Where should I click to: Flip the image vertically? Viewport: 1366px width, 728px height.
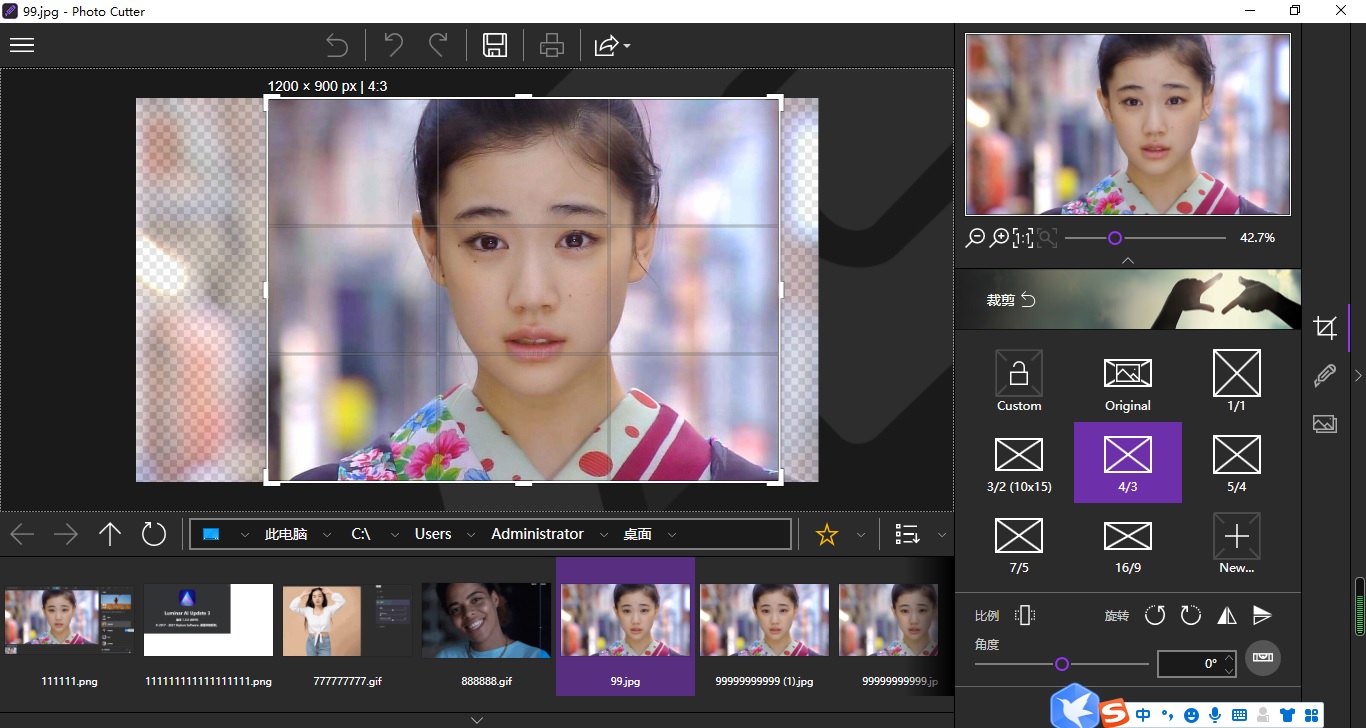tap(1262, 615)
